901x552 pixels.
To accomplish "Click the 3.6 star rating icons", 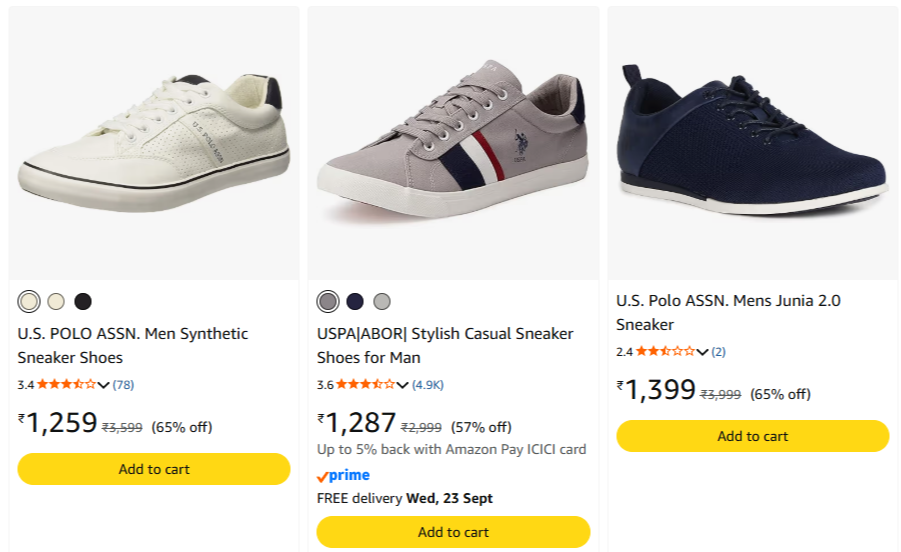I will tap(365, 384).
